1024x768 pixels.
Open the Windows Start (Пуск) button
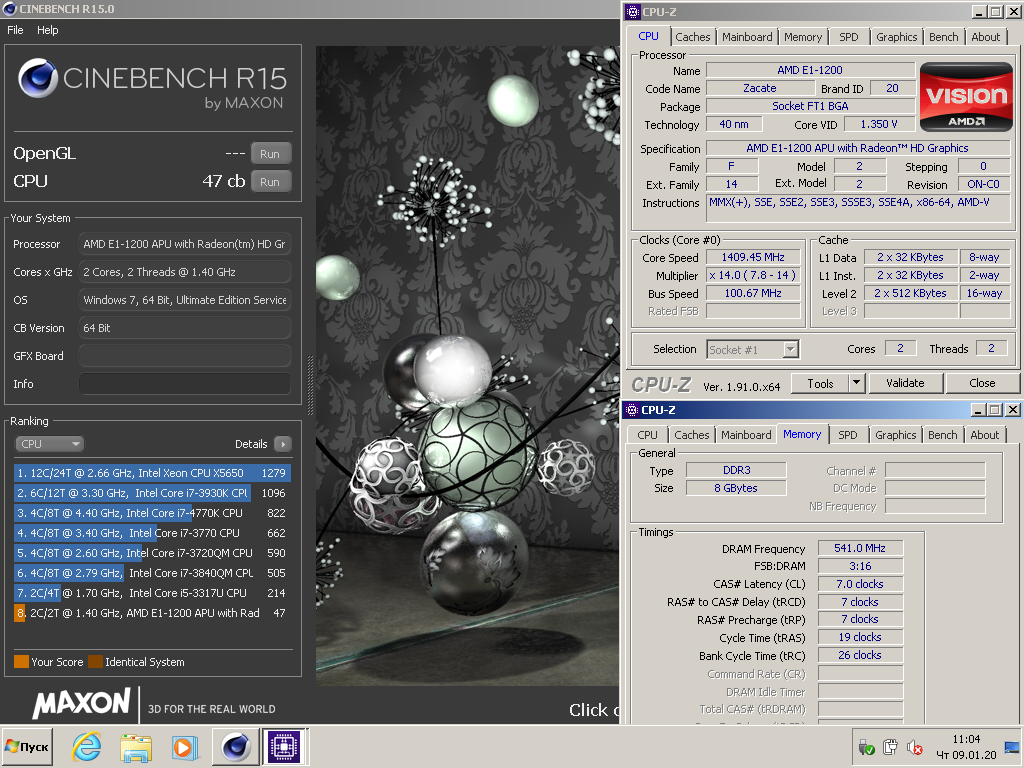[27, 746]
